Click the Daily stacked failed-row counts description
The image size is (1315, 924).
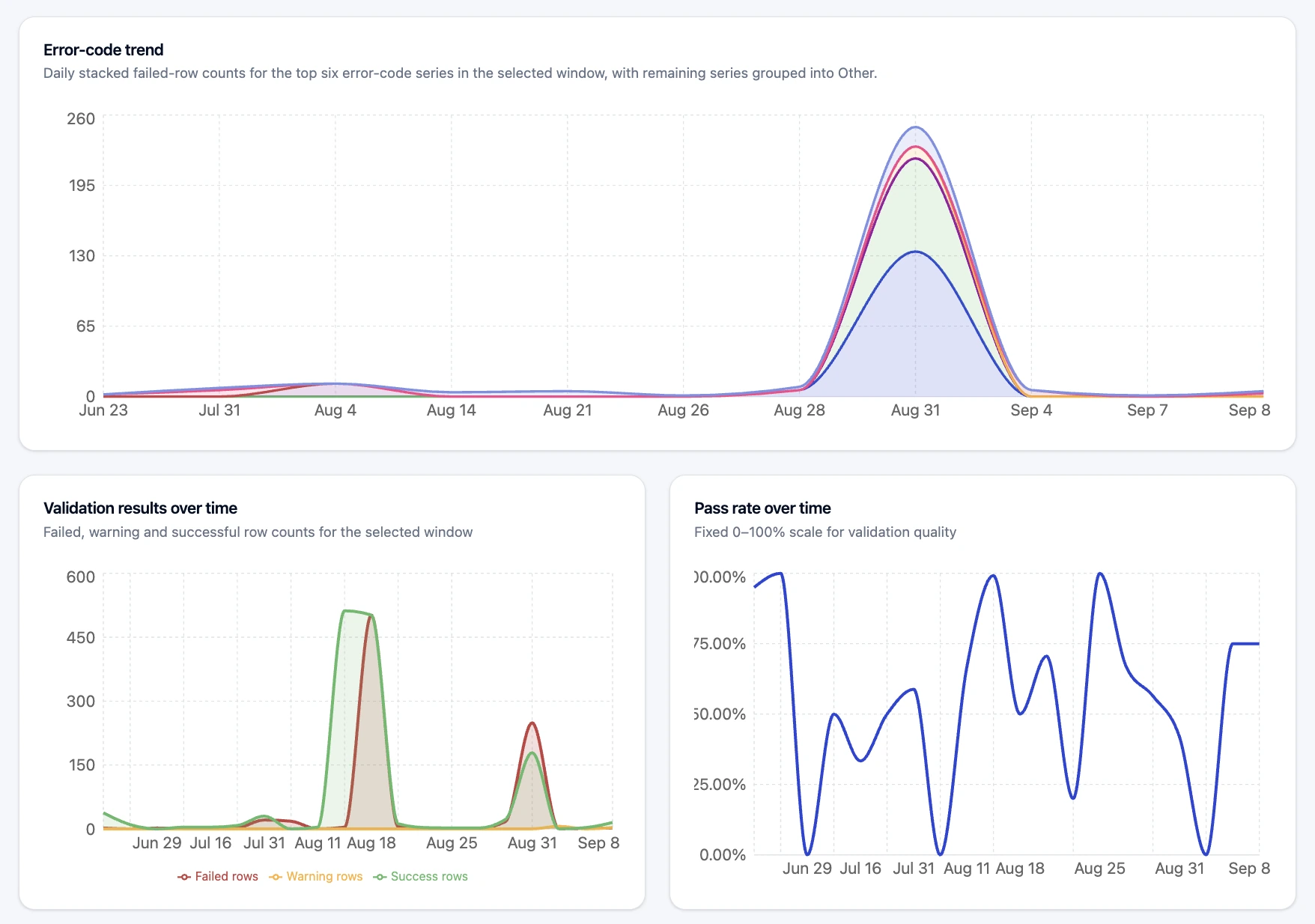[460, 73]
